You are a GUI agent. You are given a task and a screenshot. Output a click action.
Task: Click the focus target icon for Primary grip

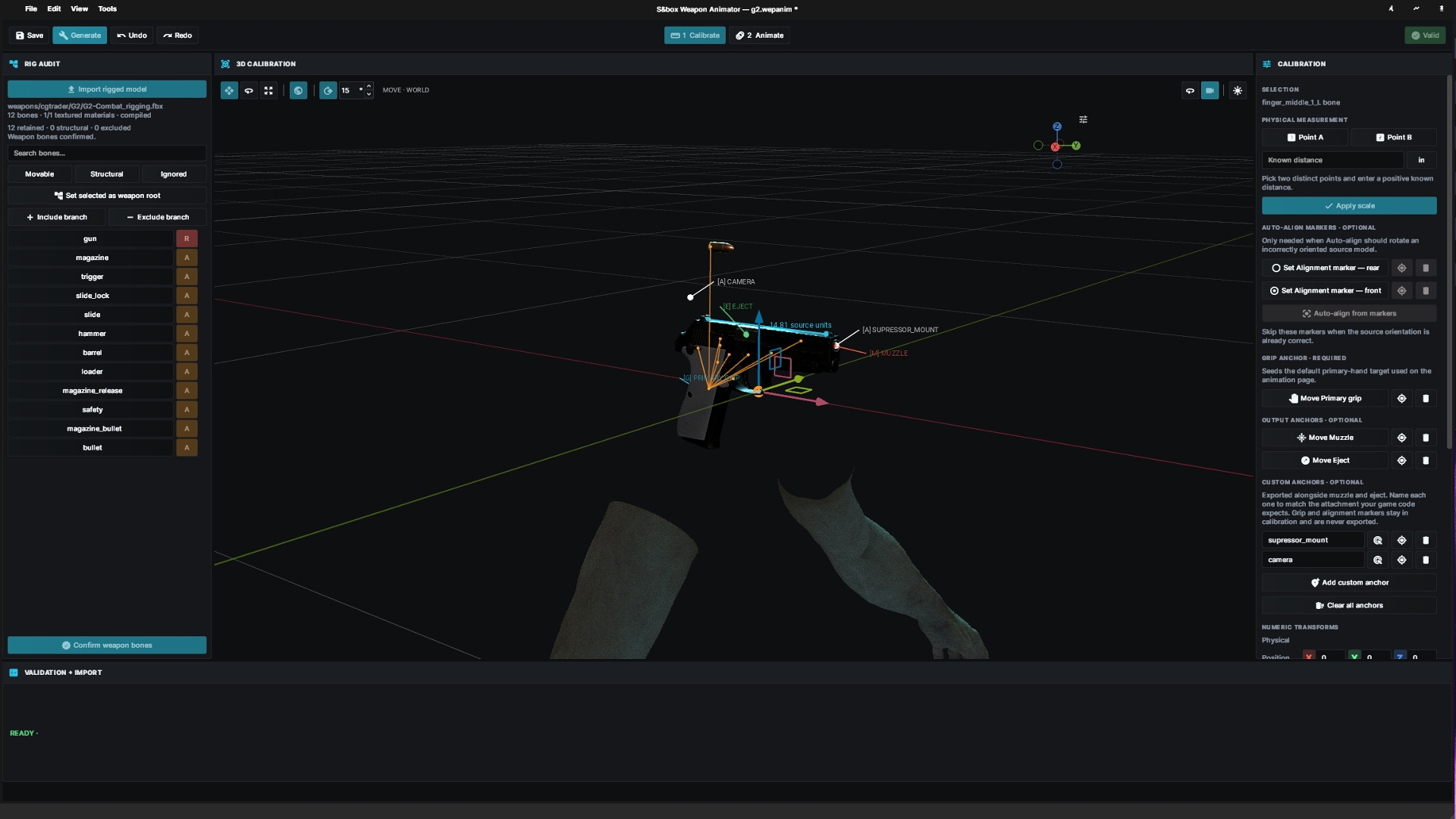[x=1401, y=399]
